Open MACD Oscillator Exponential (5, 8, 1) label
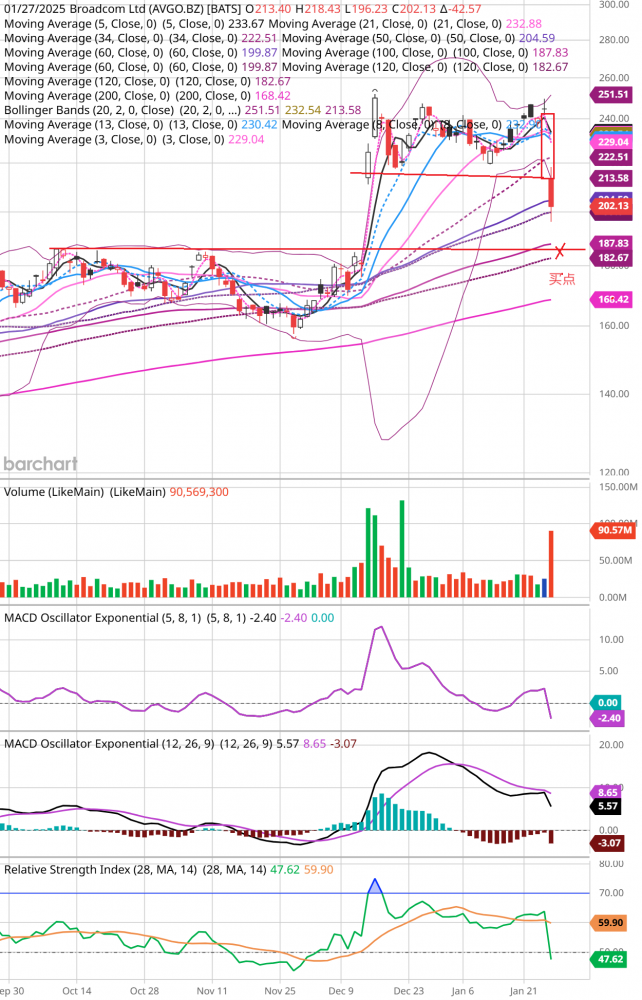The width and height of the screenshot is (642, 1000). (x=130, y=618)
